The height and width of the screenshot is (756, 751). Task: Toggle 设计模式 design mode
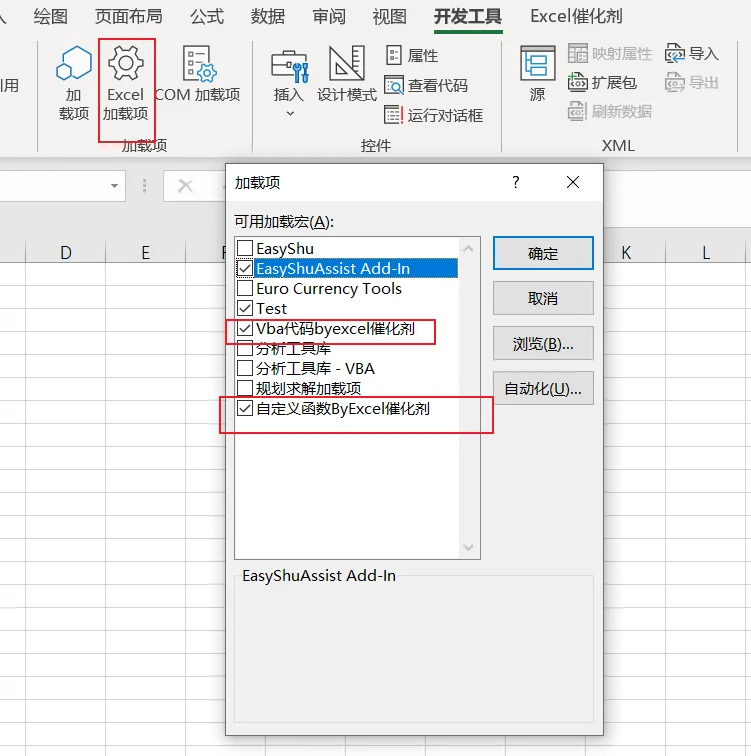click(347, 75)
